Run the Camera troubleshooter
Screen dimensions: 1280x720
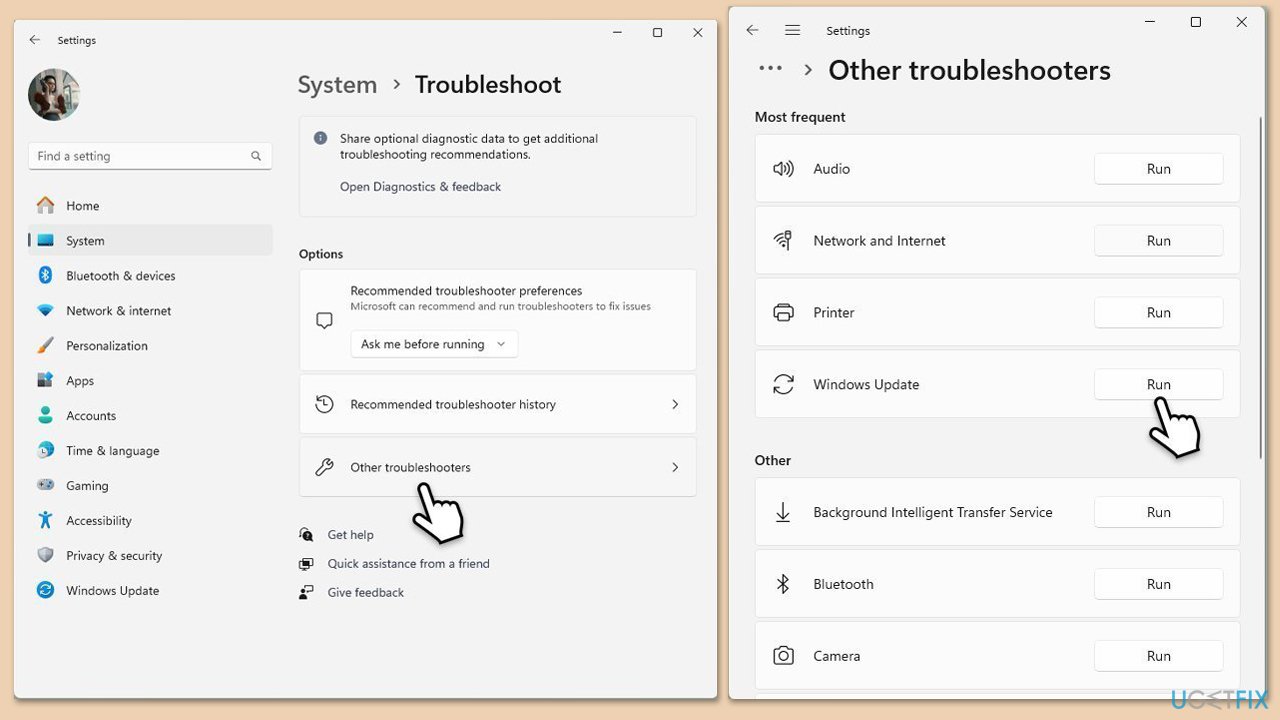tap(1158, 656)
